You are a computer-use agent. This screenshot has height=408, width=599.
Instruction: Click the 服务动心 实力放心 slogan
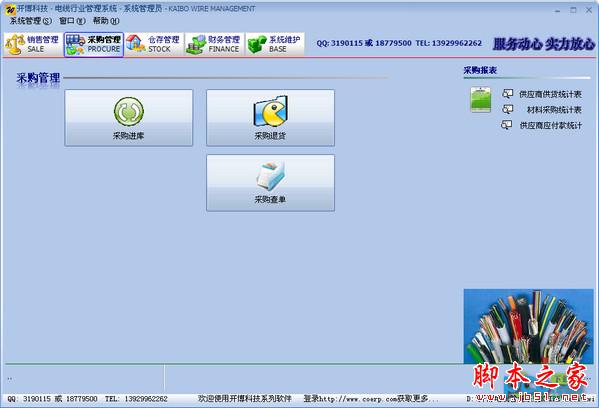tap(544, 44)
